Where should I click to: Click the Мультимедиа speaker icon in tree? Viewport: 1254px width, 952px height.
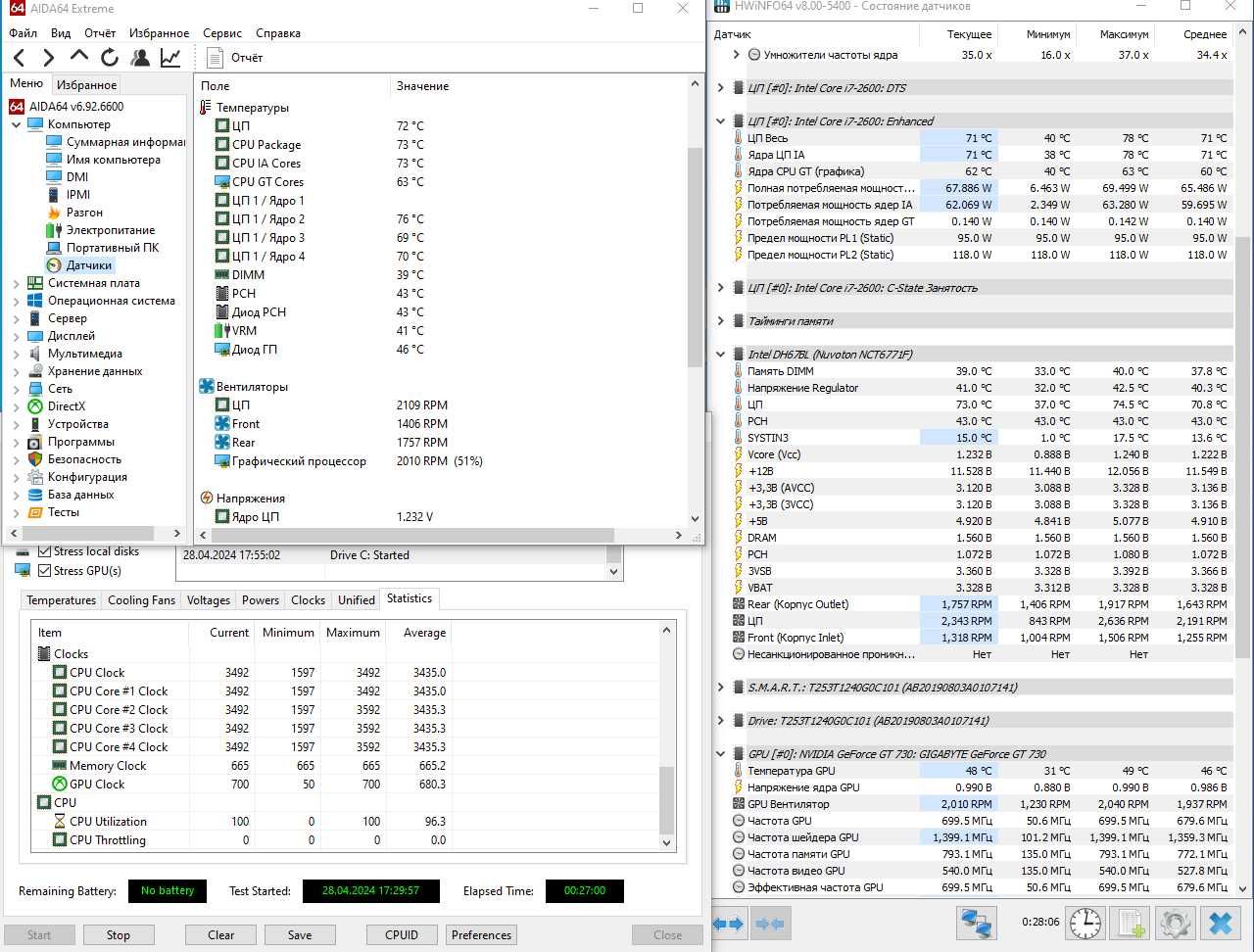pos(35,354)
